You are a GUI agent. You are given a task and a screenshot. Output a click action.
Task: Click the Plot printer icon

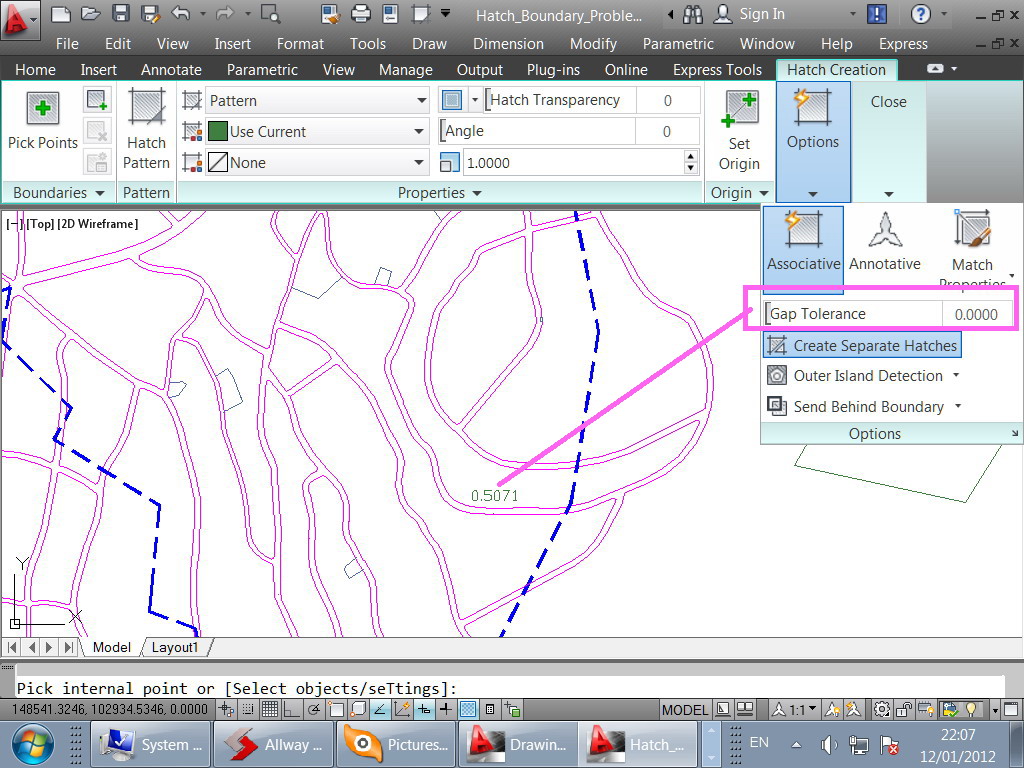(360, 14)
